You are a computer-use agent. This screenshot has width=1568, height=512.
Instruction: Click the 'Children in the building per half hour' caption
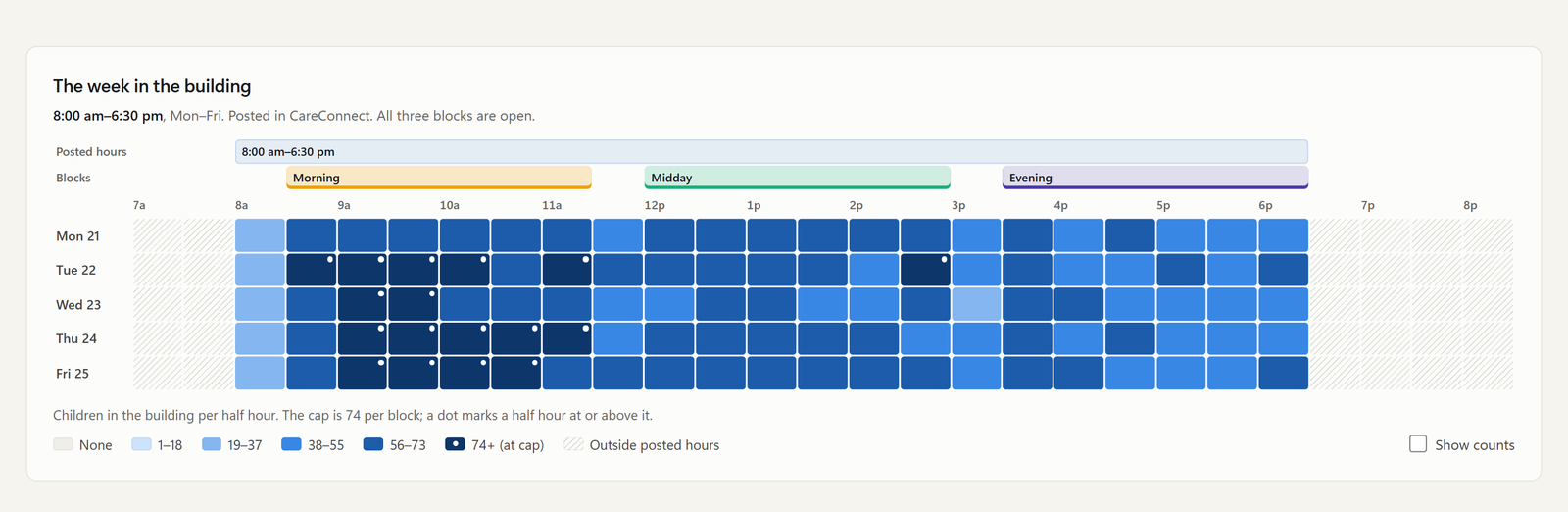[x=166, y=415]
